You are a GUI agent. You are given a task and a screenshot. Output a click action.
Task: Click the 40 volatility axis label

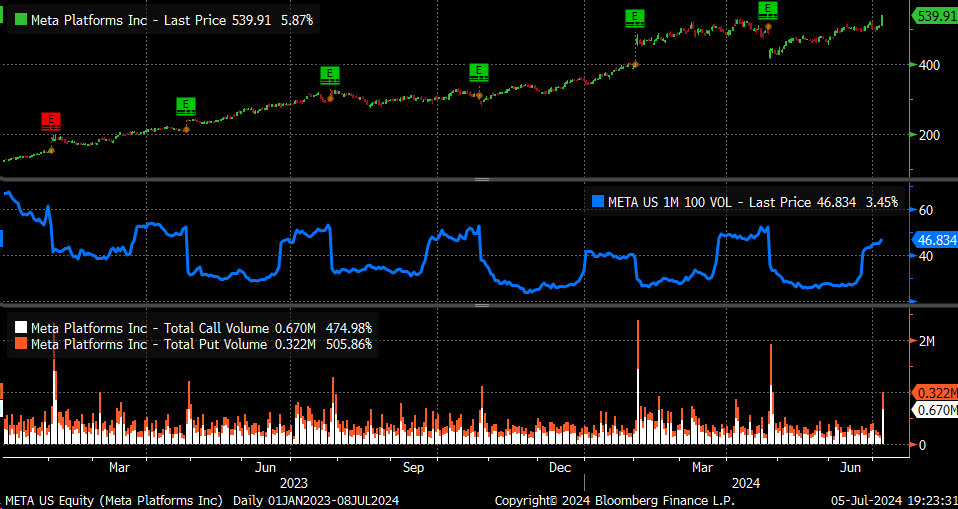click(x=926, y=255)
